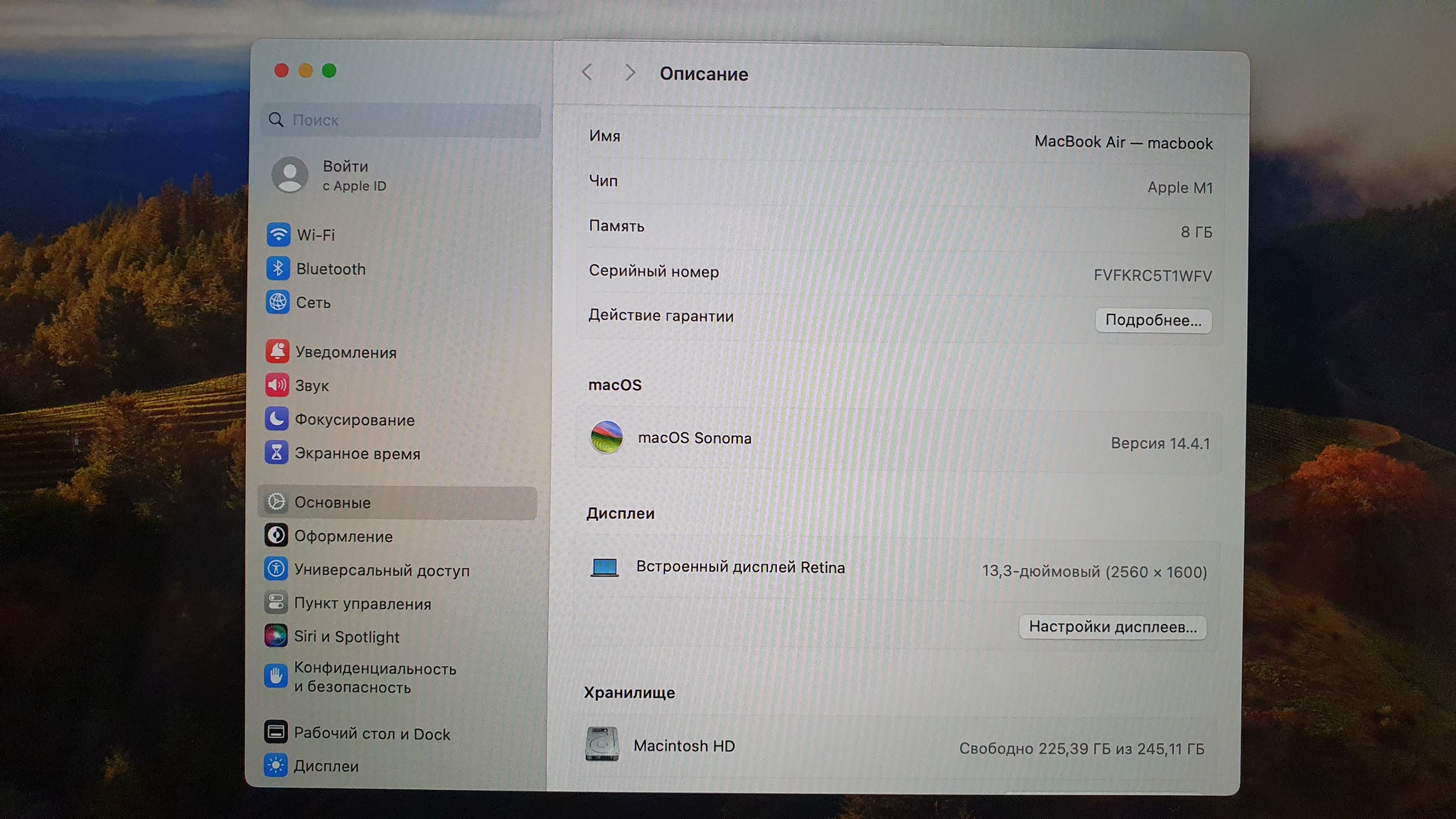Click the Bluetooth icon in sidebar
Viewport: 1456px width, 819px height.
[x=278, y=269]
